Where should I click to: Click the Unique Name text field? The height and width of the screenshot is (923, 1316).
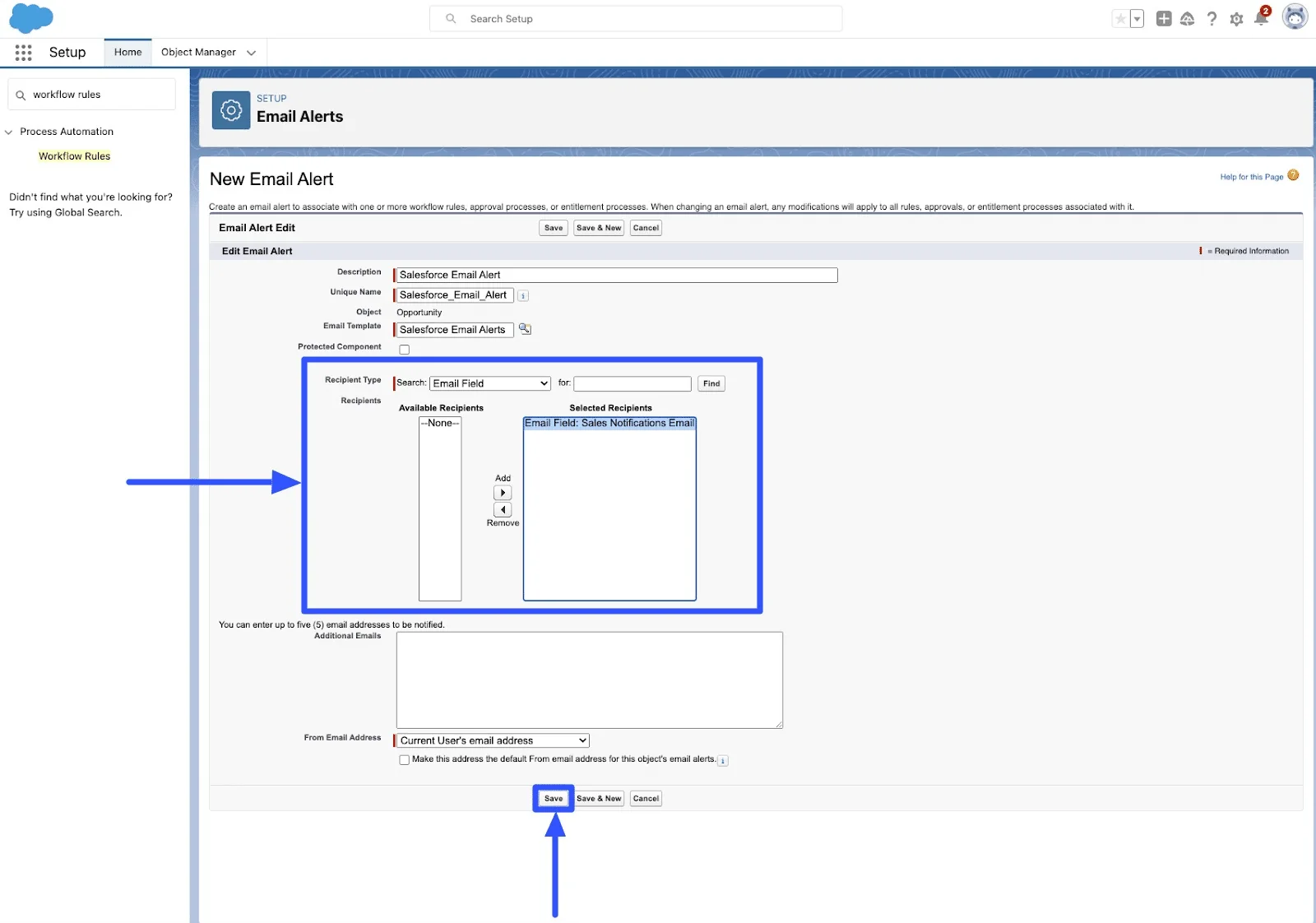455,295
